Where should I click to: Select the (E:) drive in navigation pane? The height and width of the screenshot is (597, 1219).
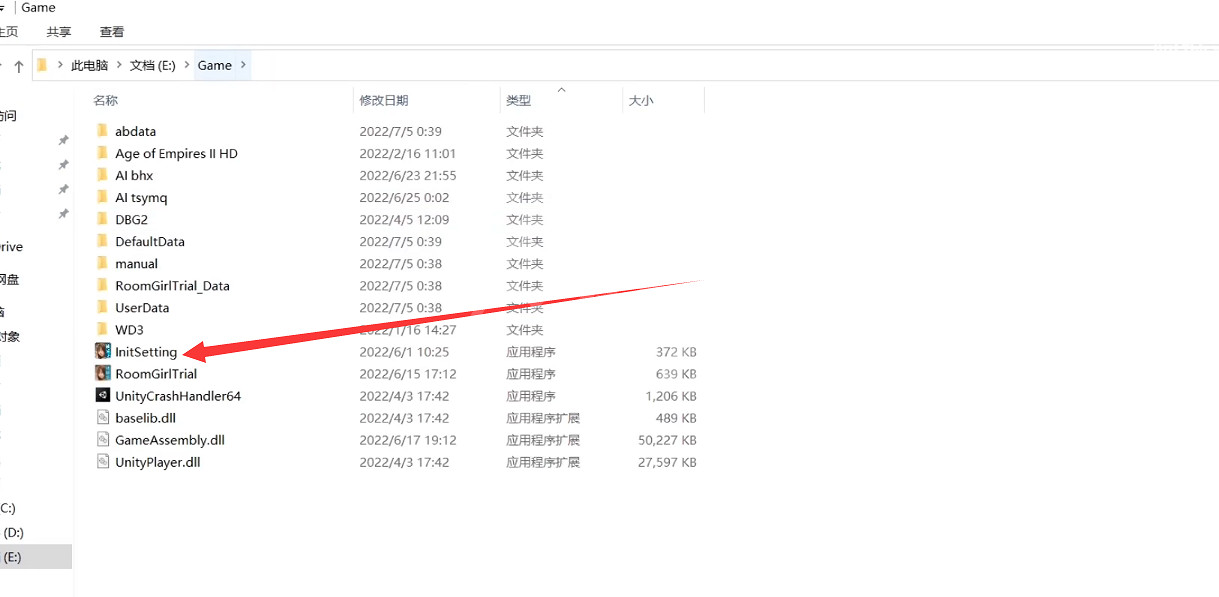click(x=14, y=557)
